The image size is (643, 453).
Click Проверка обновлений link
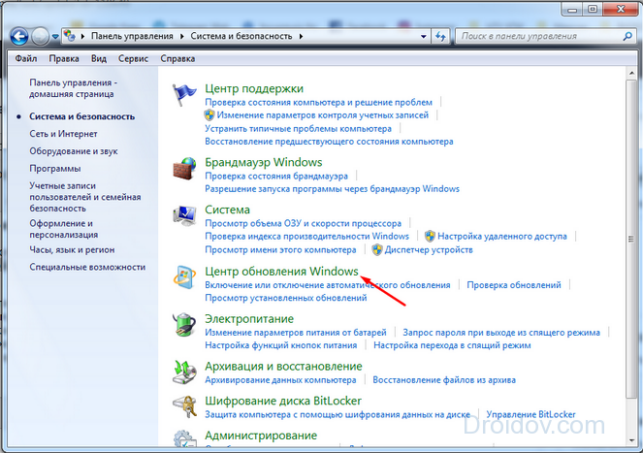click(514, 285)
